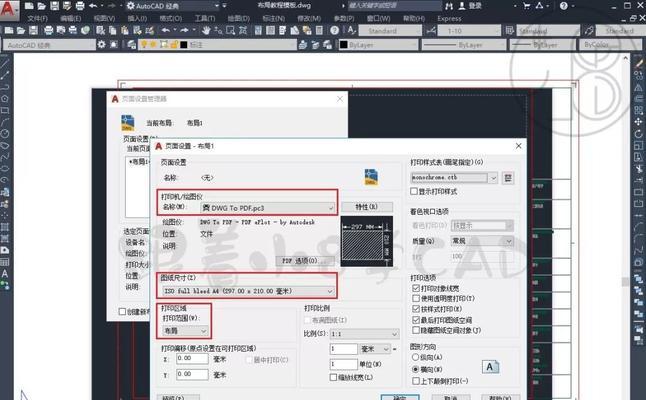Image resolution: width=646 pixels, height=400 pixels.
Task: Open 毫米 units dropdown in plot scale
Action: 375,349
